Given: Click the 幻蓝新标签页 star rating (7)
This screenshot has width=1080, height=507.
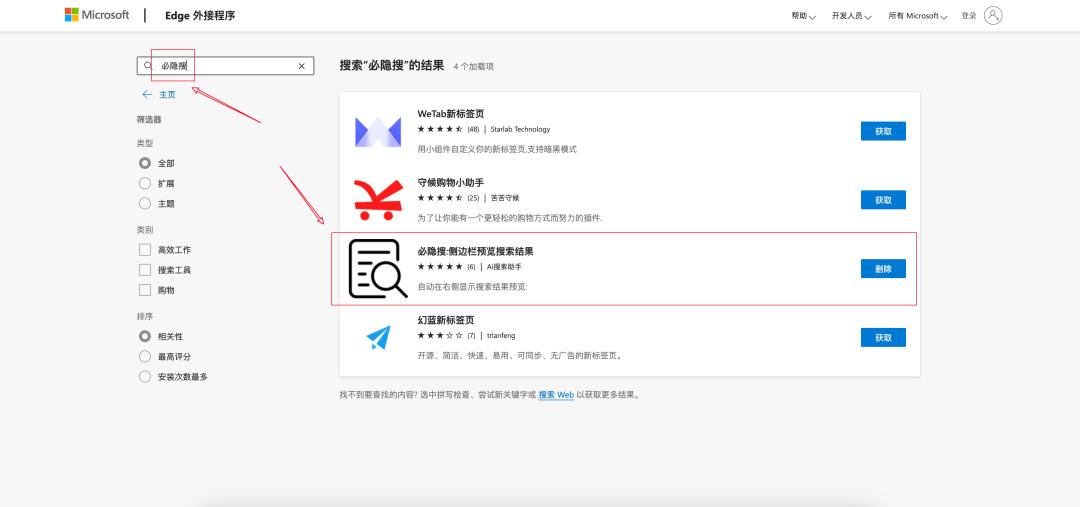Looking at the screenshot, I should (446, 335).
